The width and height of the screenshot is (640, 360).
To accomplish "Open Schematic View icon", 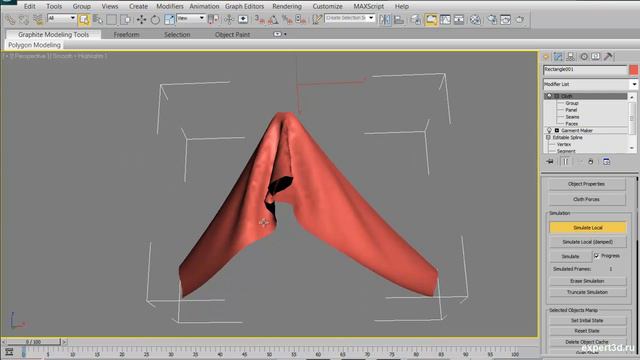I will [459, 19].
